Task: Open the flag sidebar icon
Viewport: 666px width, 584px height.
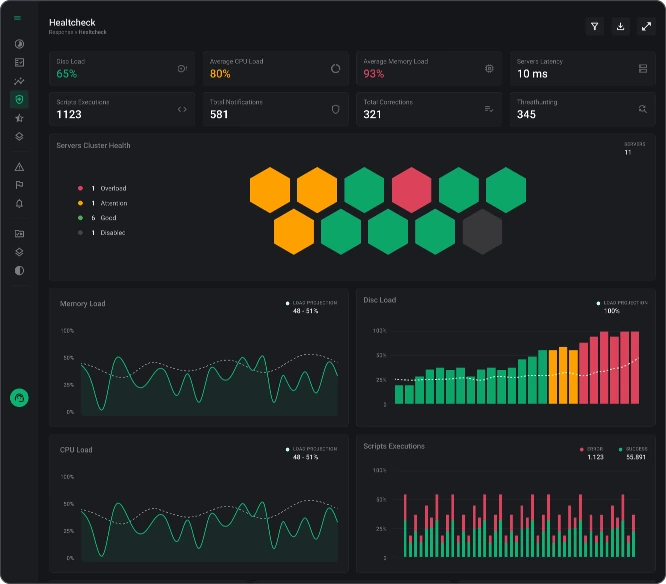Action: point(19,185)
